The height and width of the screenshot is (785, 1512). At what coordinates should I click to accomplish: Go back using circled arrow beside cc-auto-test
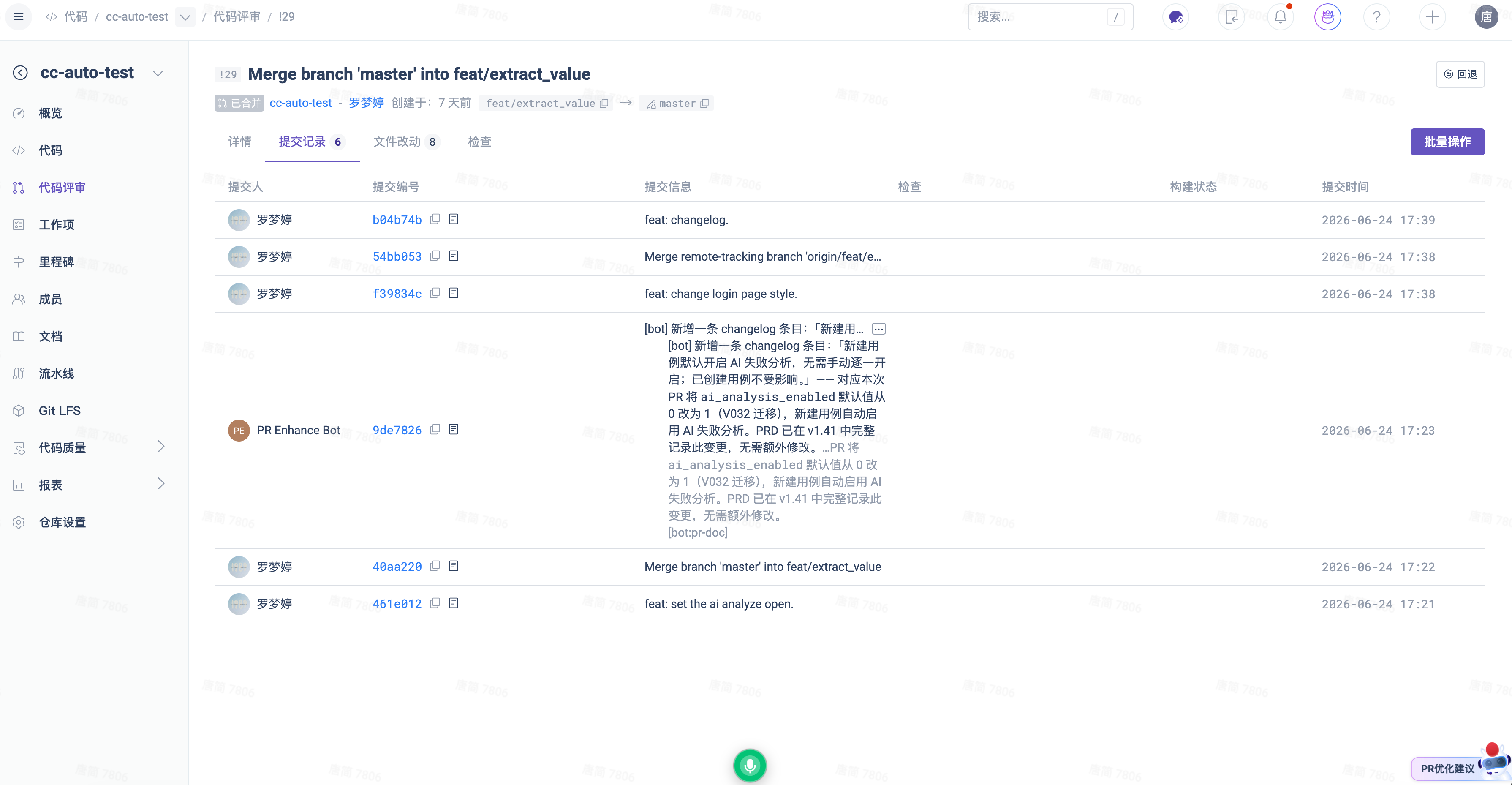pyautogui.click(x=21, y=73)
